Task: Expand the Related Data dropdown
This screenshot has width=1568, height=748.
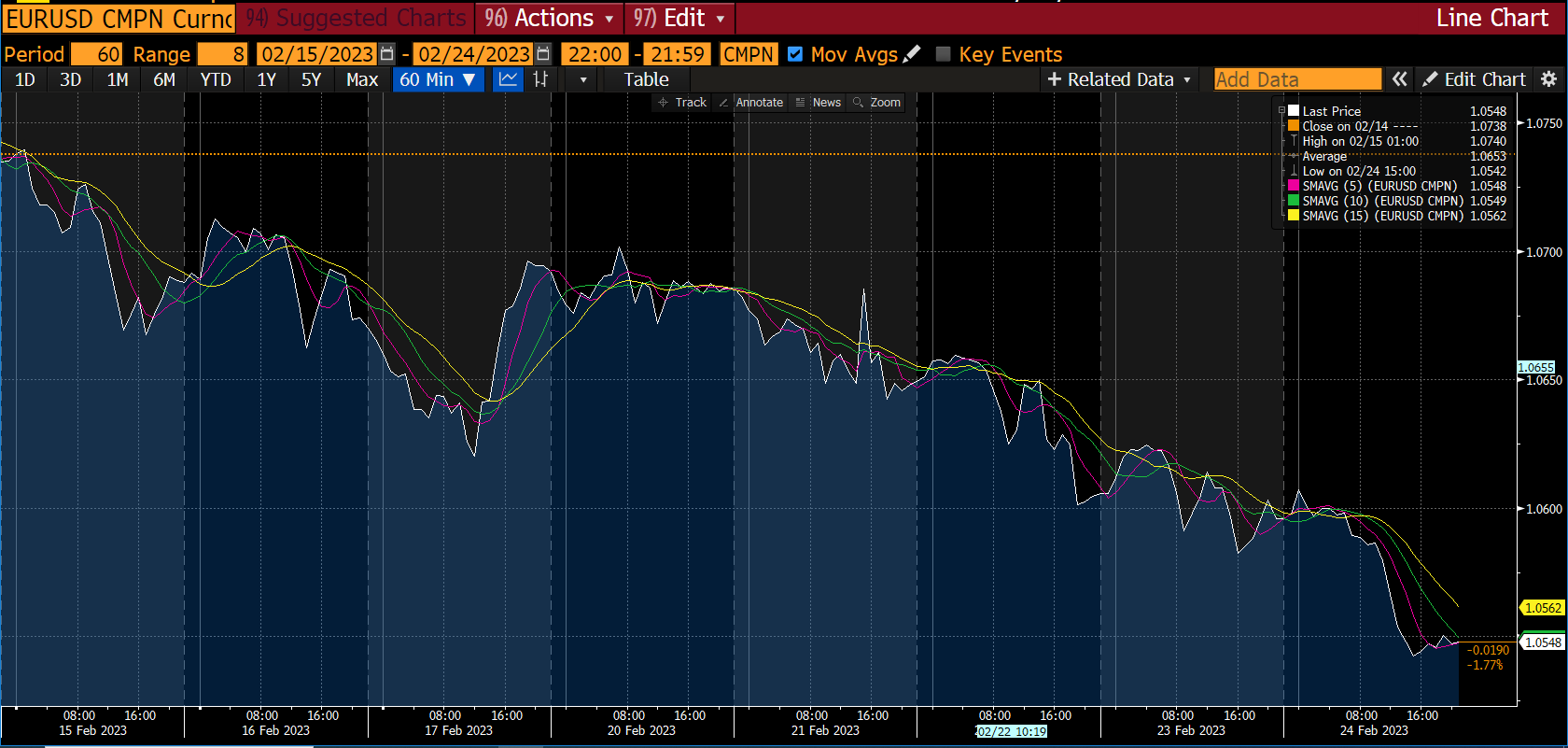Action: pos(1119,79)
